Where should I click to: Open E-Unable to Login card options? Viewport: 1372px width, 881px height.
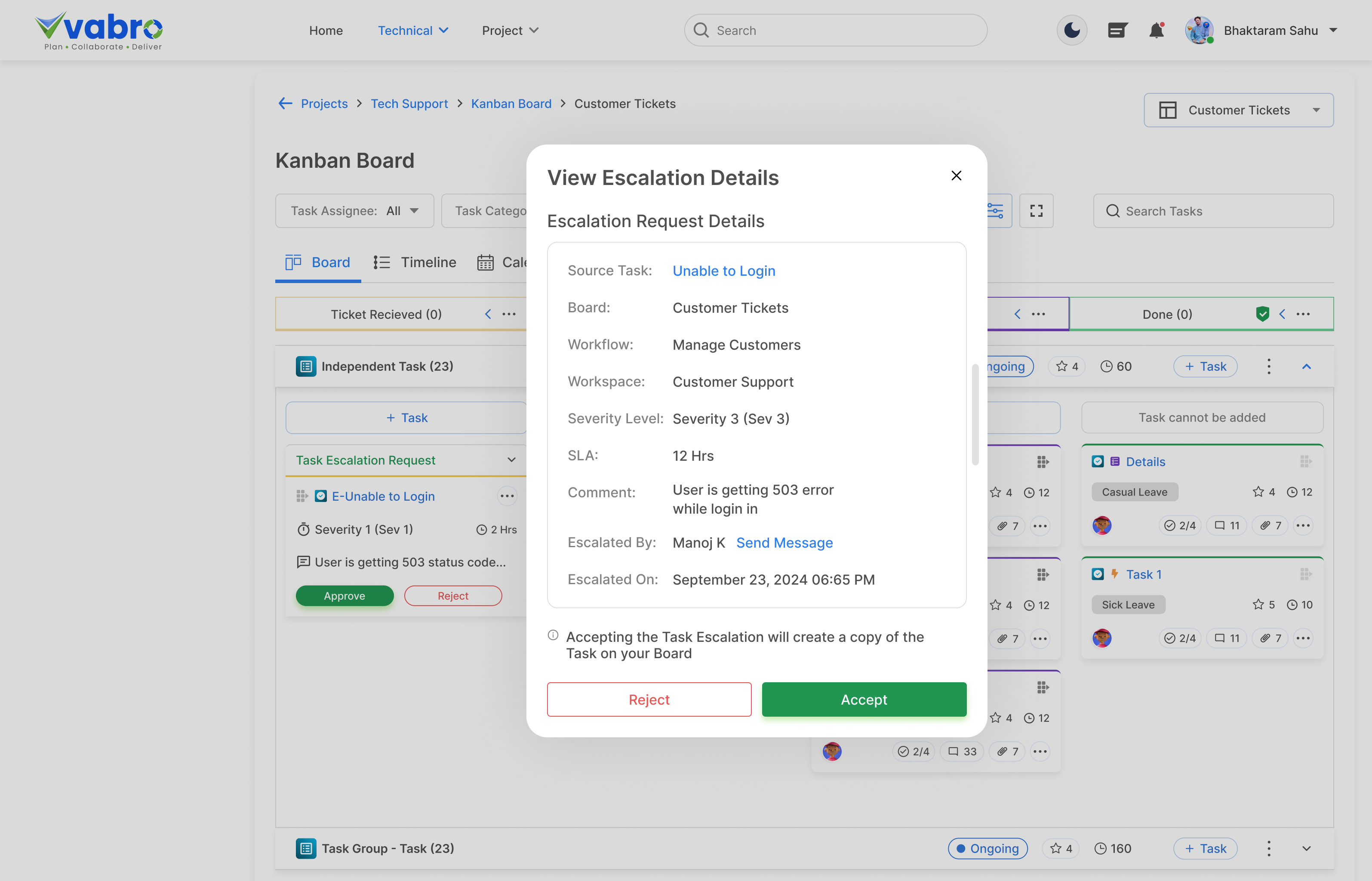507,496
